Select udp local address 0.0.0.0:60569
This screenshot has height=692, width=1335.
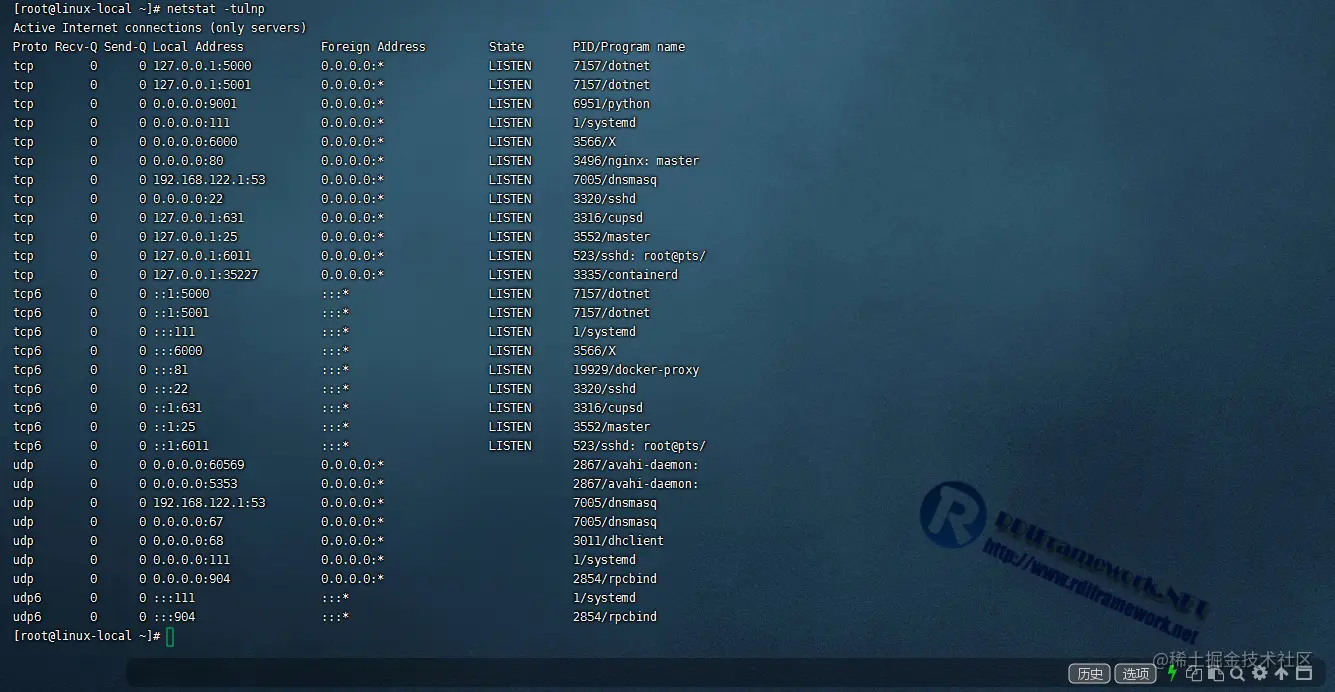point(198,465)
